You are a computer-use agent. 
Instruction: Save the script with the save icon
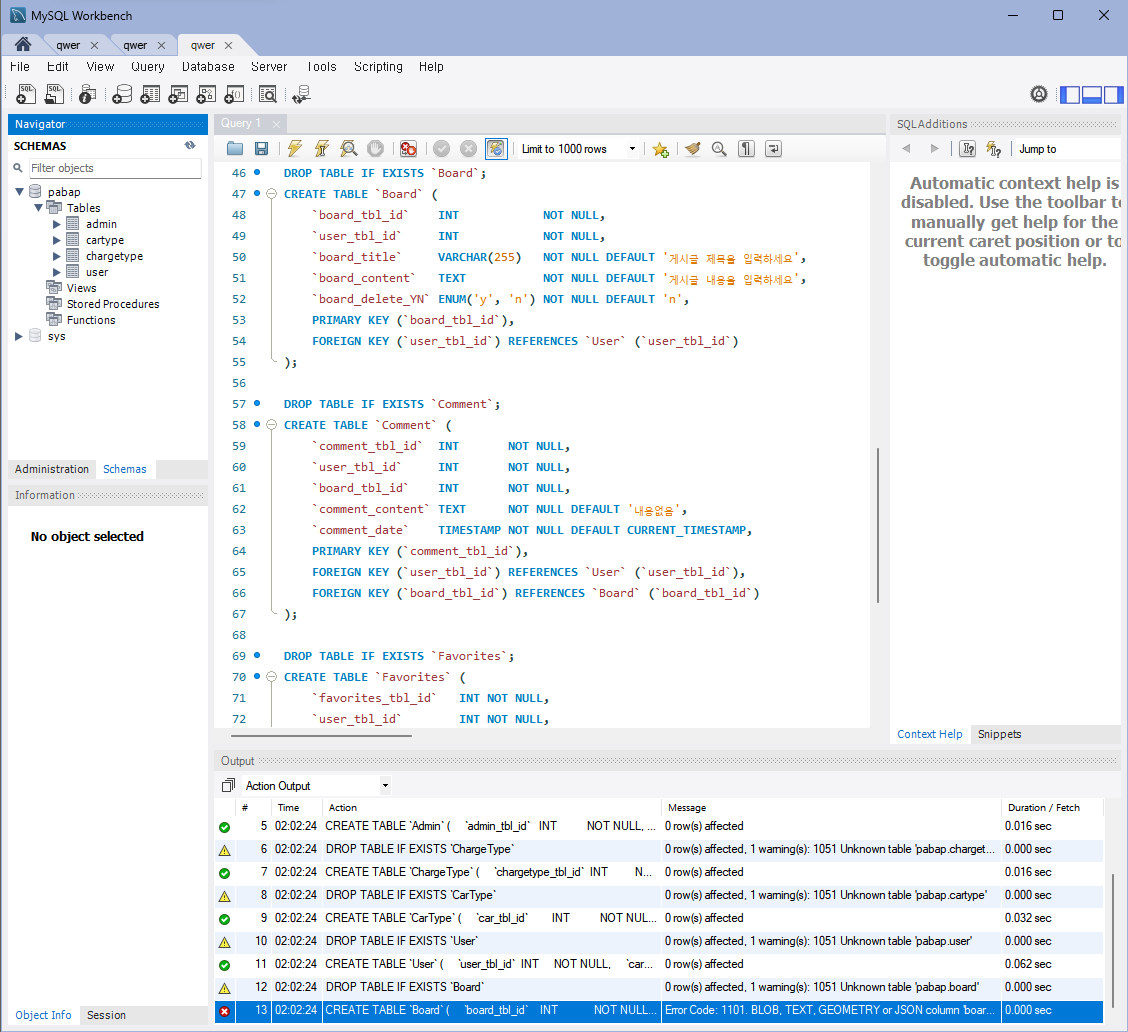[262, 148]
